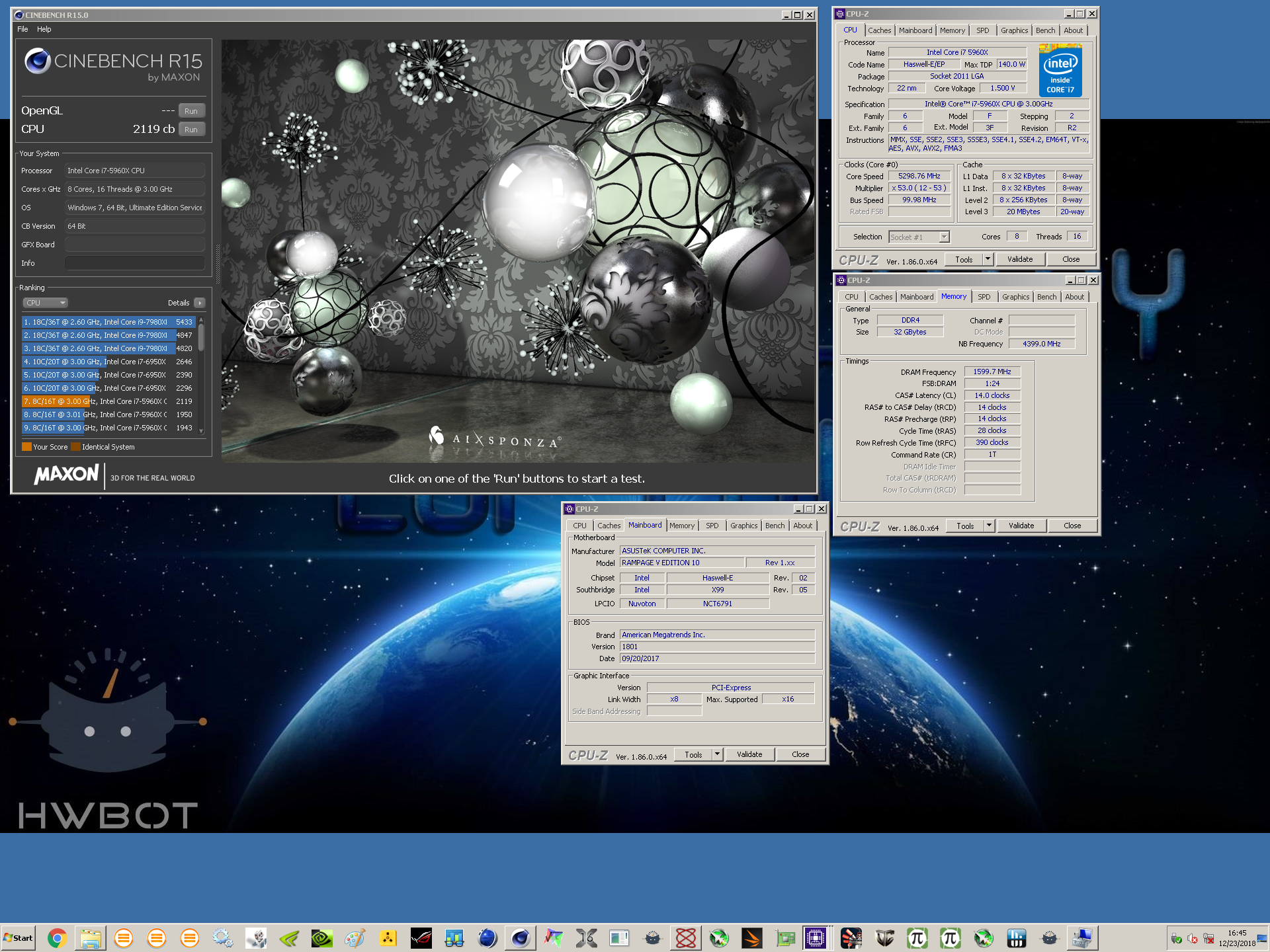
Task: Open SPD tab in CPU-Z Mainboard window
Action: (712, 526)
